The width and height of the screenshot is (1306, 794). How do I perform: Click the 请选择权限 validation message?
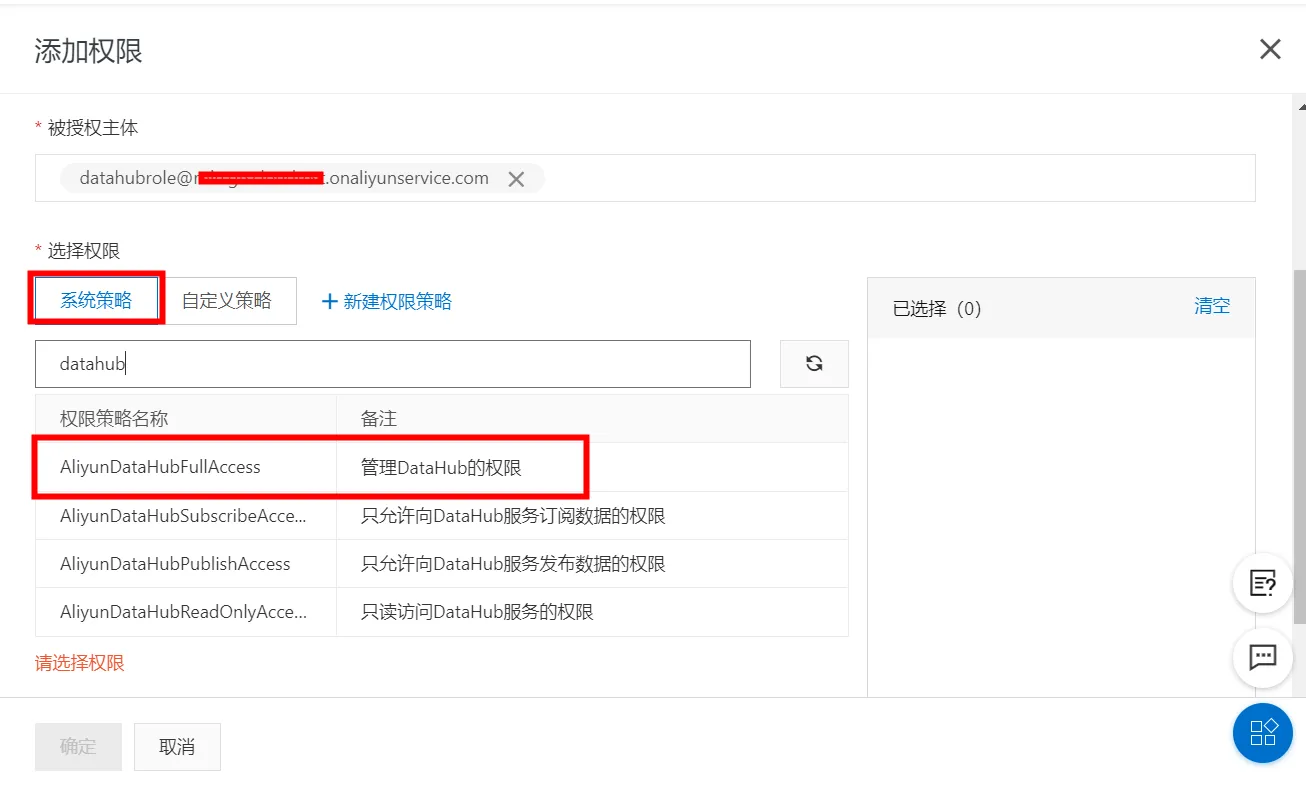80,663
